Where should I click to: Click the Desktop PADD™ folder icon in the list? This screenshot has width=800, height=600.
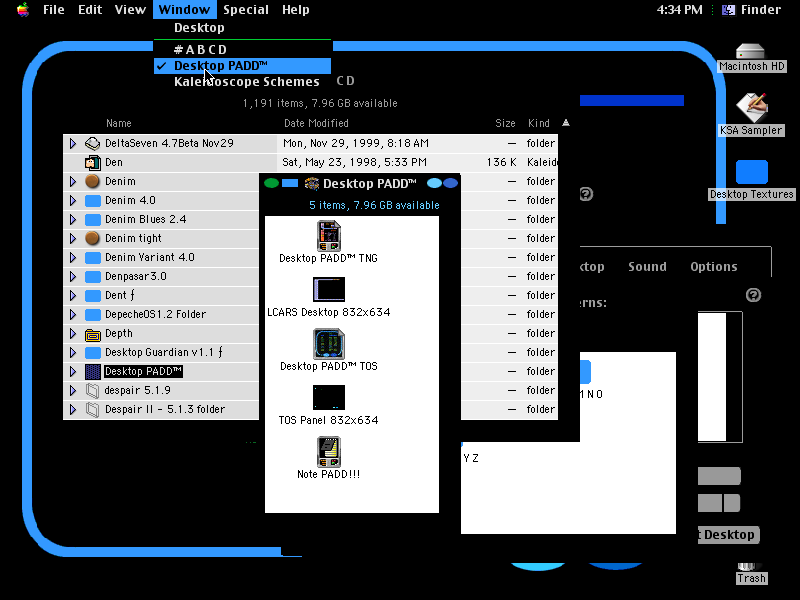coord(92,371)
